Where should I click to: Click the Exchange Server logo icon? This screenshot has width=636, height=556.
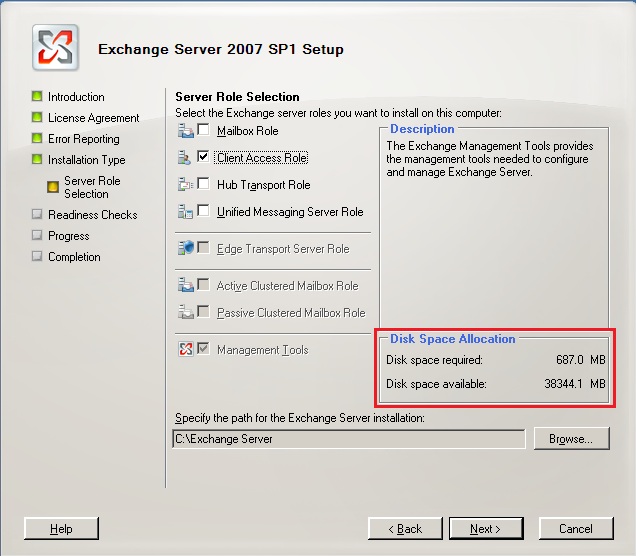tap(55, 47)
